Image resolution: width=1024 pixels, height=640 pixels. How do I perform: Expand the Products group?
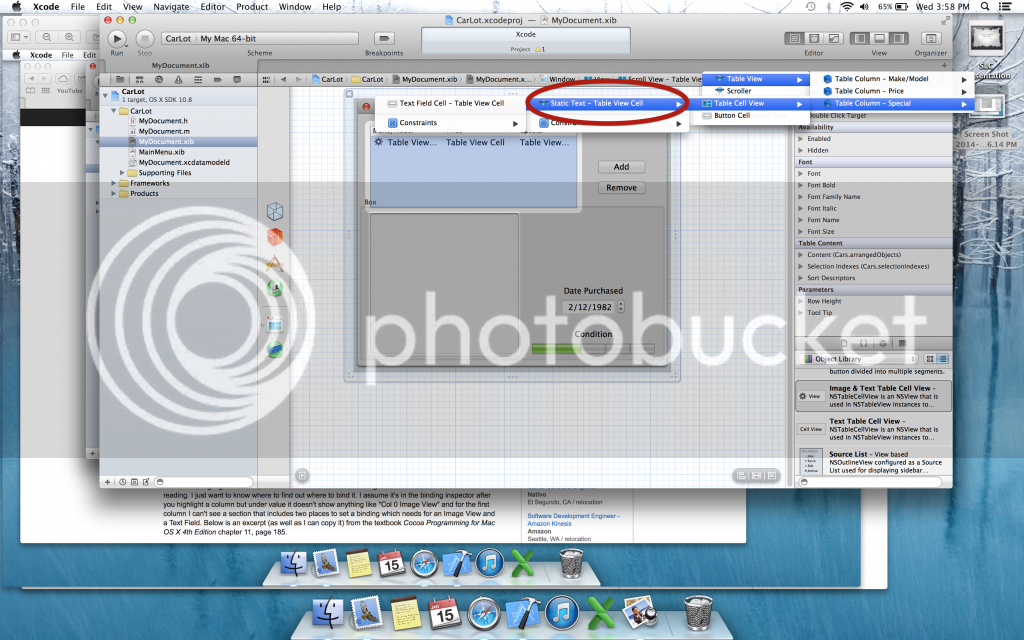114,194
